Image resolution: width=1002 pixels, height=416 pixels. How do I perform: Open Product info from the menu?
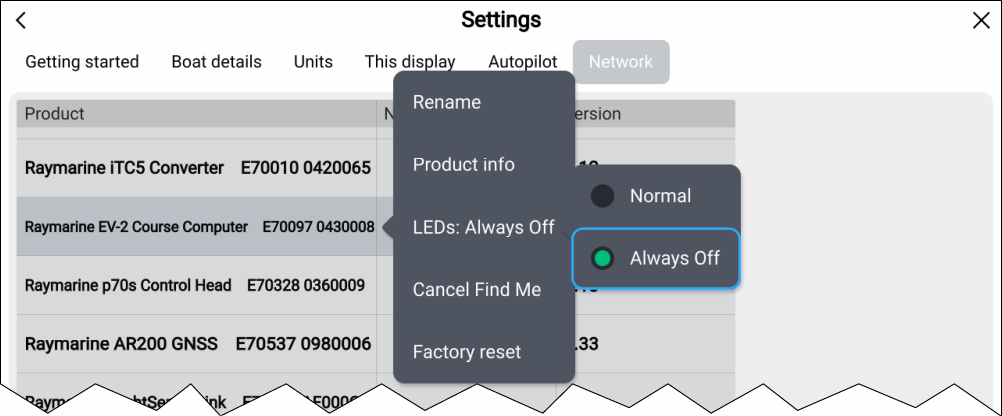(x=464, y=165)
